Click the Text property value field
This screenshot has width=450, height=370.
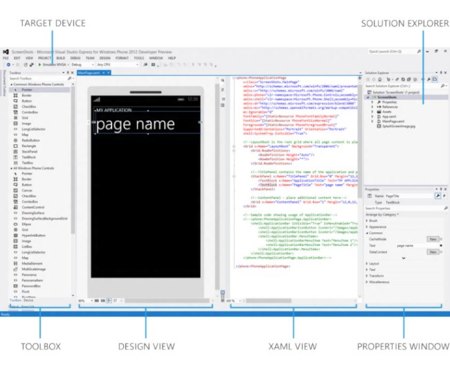417,246
